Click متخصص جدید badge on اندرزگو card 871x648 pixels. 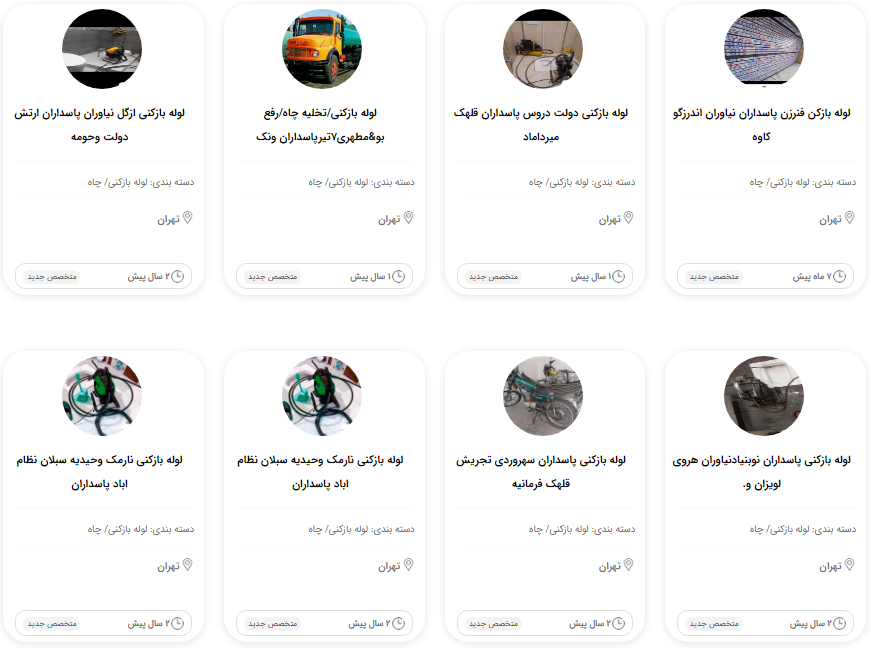pos(714,277)
